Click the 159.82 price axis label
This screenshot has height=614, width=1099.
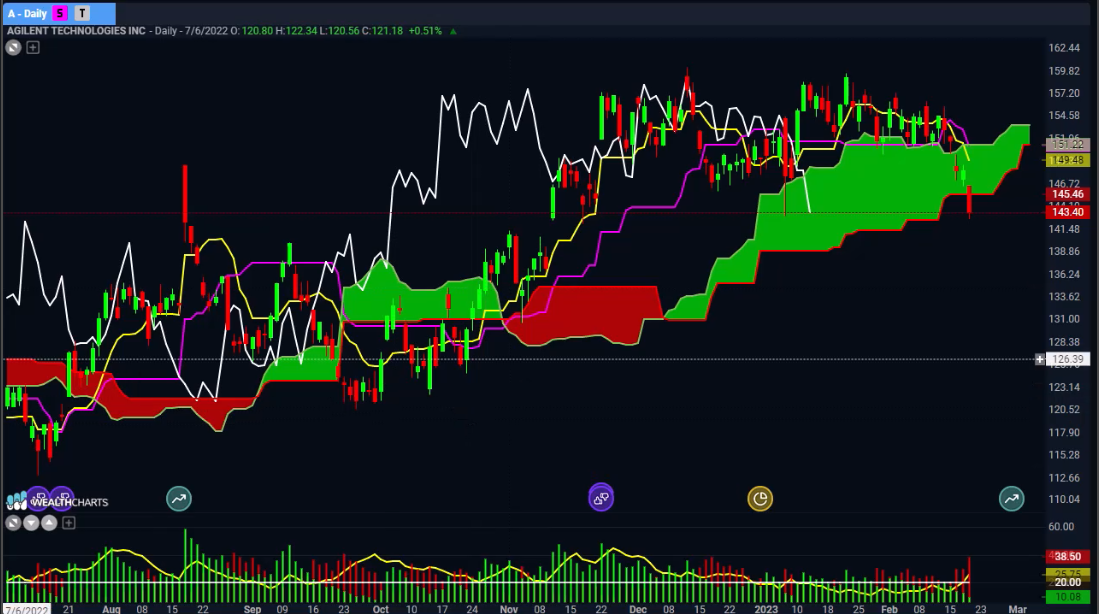(x=1064, y=71)
